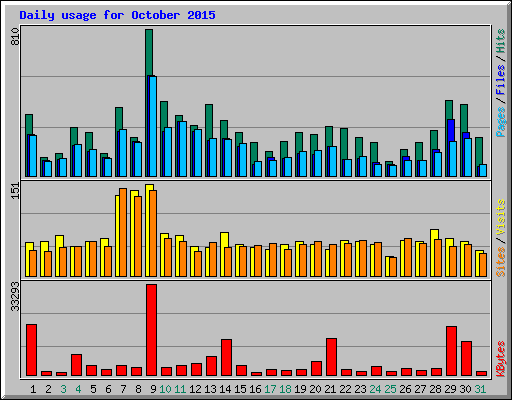The height and width of the screenshot is (400, 512).
Task: Click the 810 hits axis label
Action: [x=15, y=37]
